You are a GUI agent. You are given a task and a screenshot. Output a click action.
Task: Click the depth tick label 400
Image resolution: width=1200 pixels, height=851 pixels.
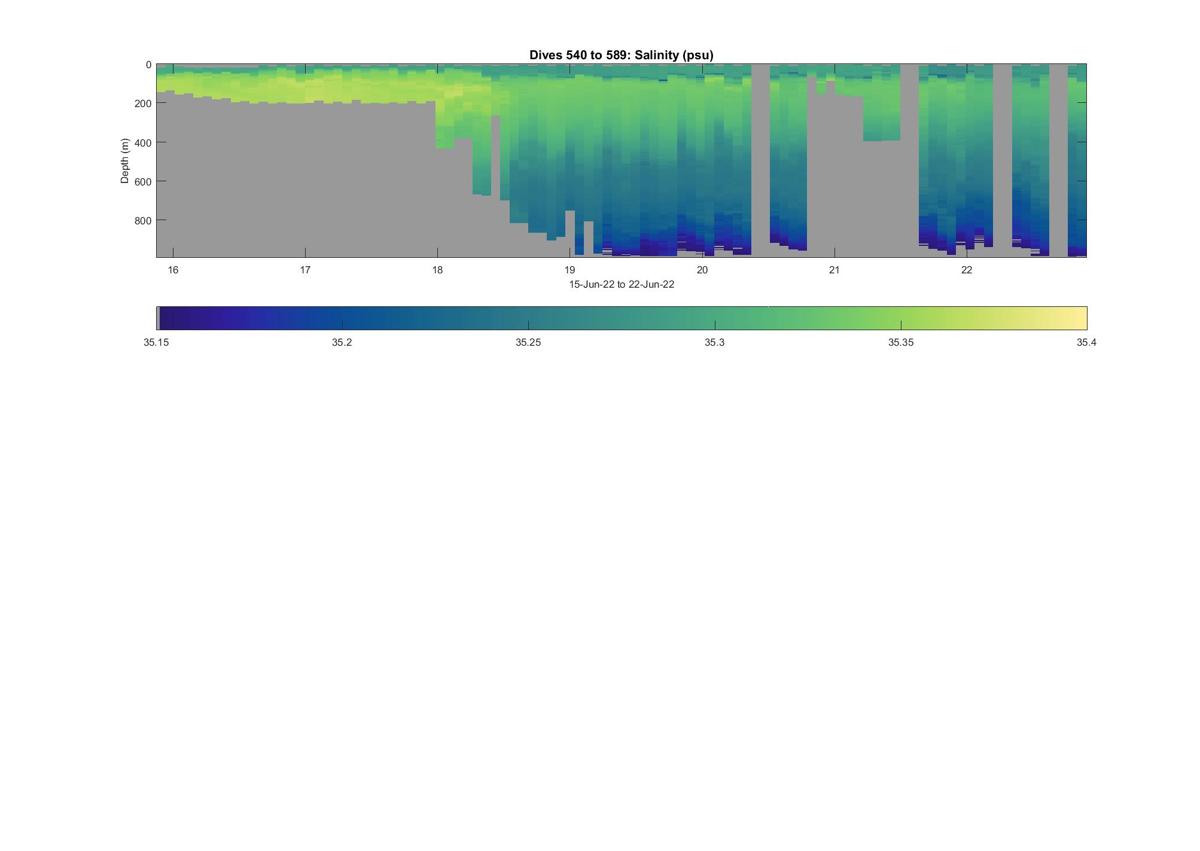click(x=143, y=143)
